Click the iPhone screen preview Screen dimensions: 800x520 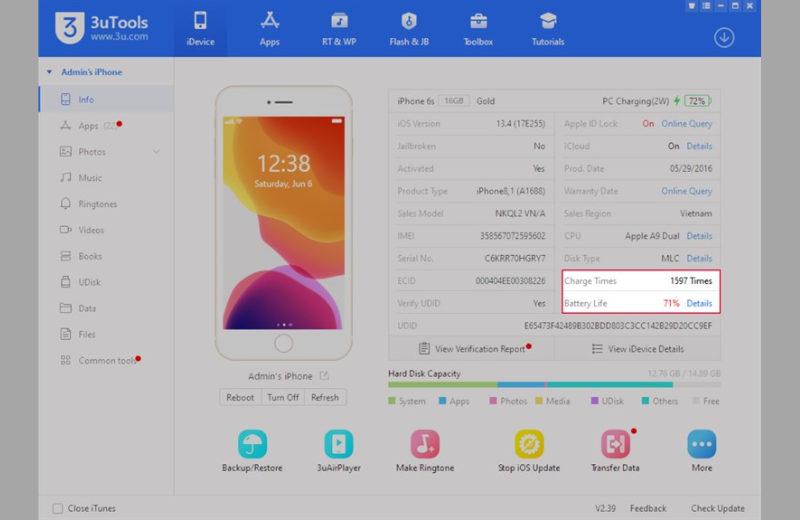[x=284, y=222]
